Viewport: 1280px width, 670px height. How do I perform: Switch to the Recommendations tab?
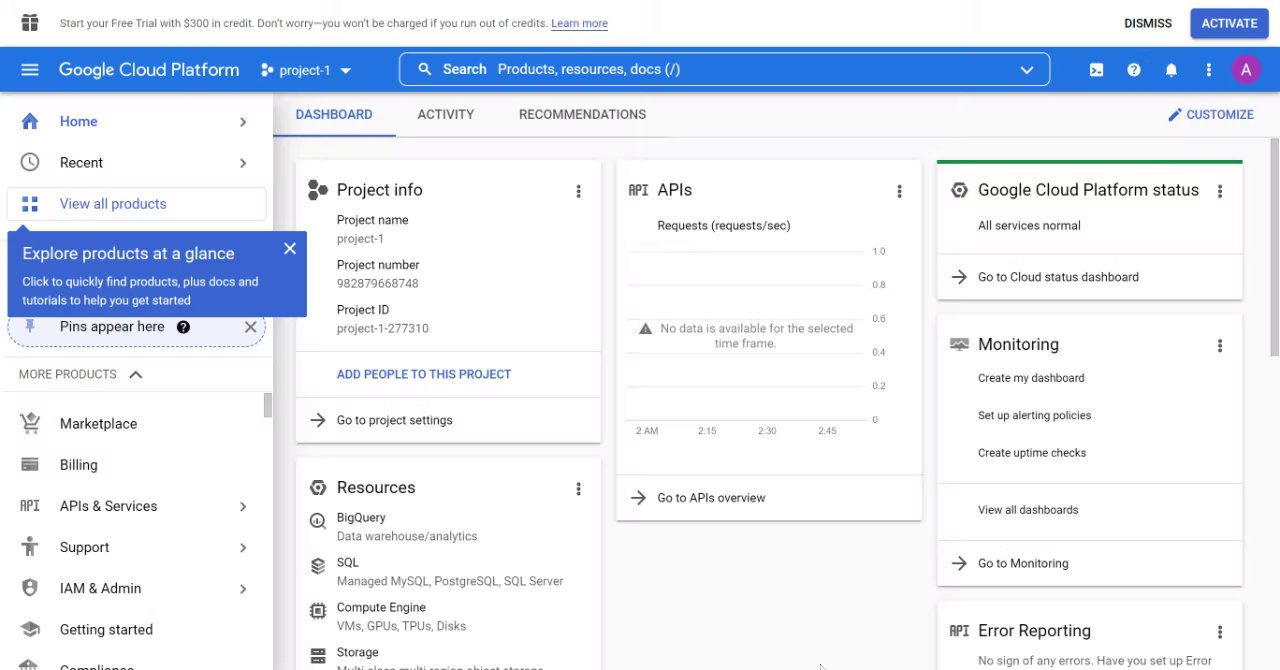582,114
